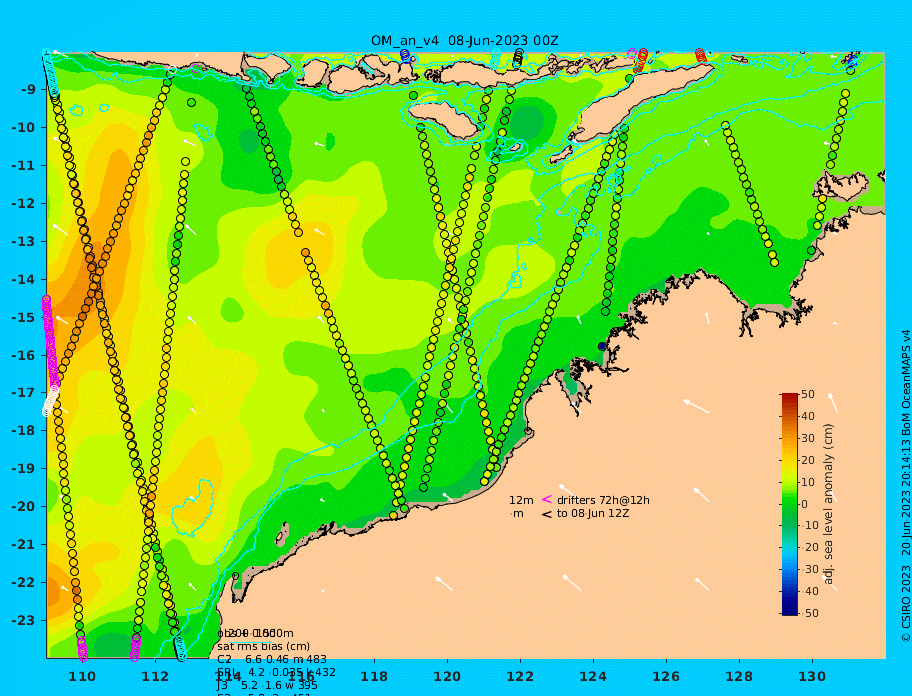This screenshot has width=912, height=696.
Task: Click color bar tick label "50"
Action: click(808, 394)
